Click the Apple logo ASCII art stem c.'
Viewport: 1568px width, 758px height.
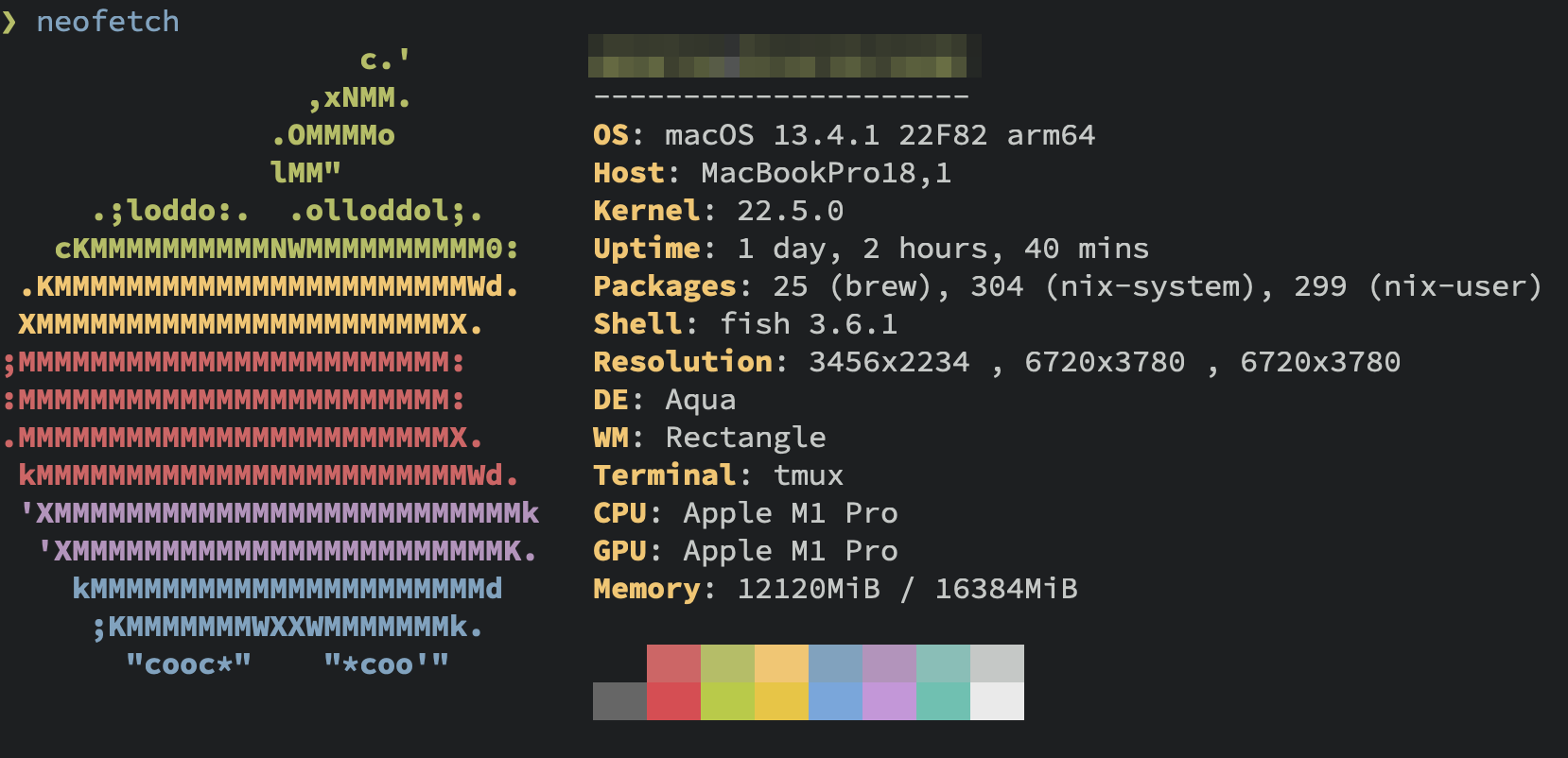click(385, 60)
